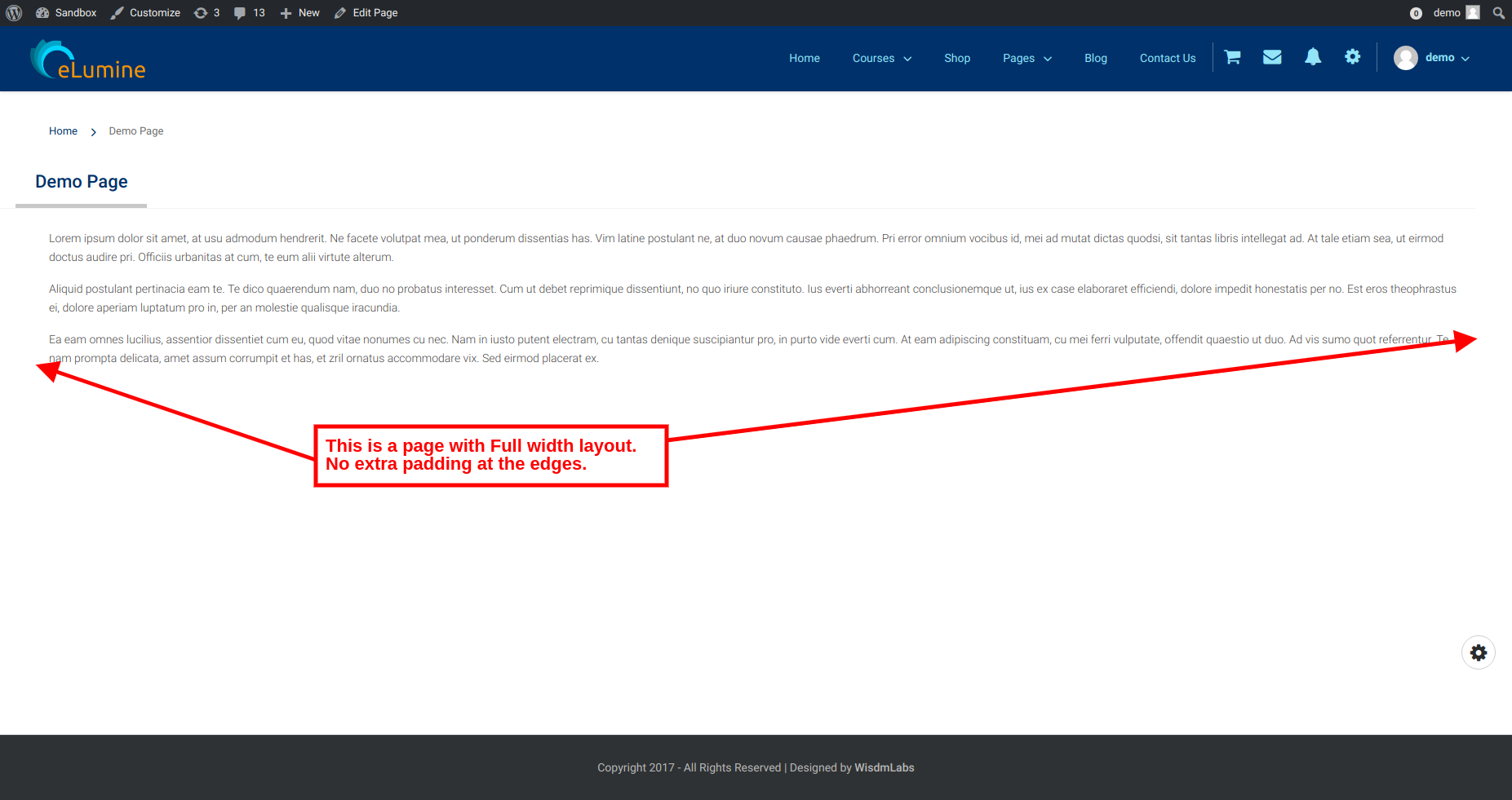The height and width of the screenshot is (800, 1512).
Task: Click the Home breadcrumb link
Action: point(63,131)
